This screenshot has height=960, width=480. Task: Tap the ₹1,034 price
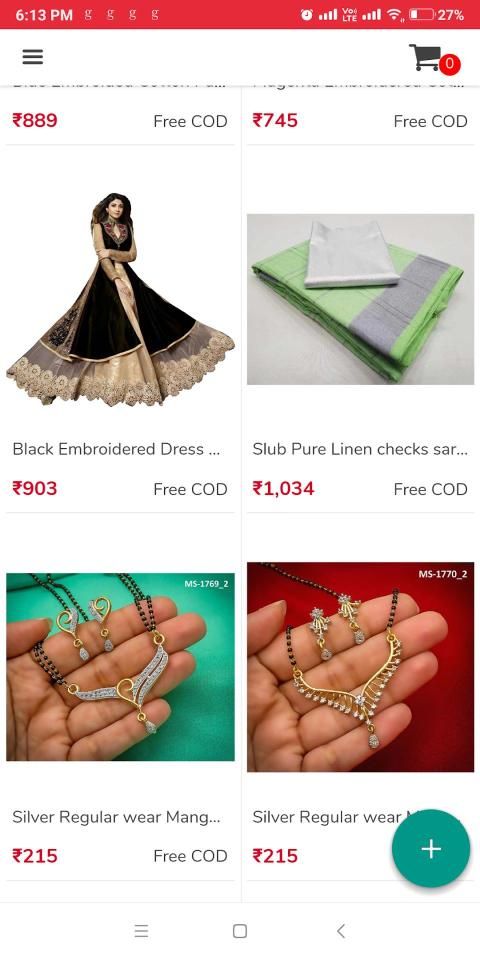(x=283, y=489)
